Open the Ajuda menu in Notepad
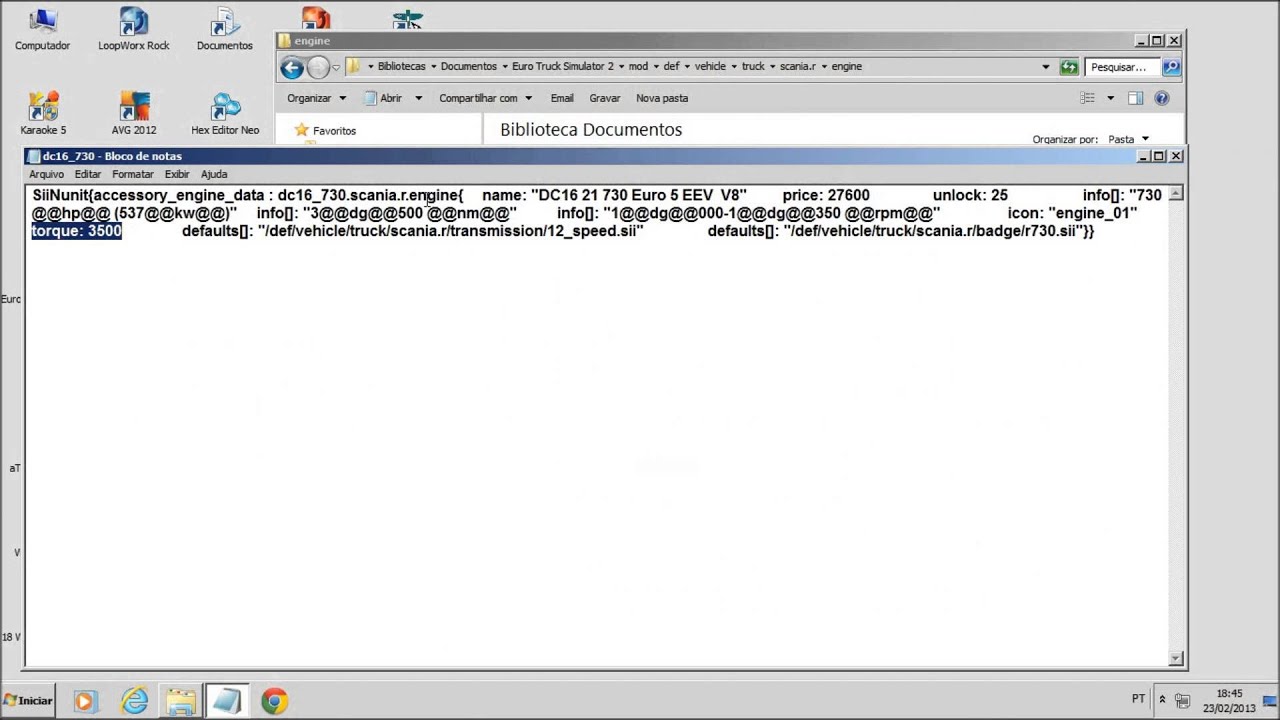This screenshot has height=720, width=1280. click(x=214, y=174)
